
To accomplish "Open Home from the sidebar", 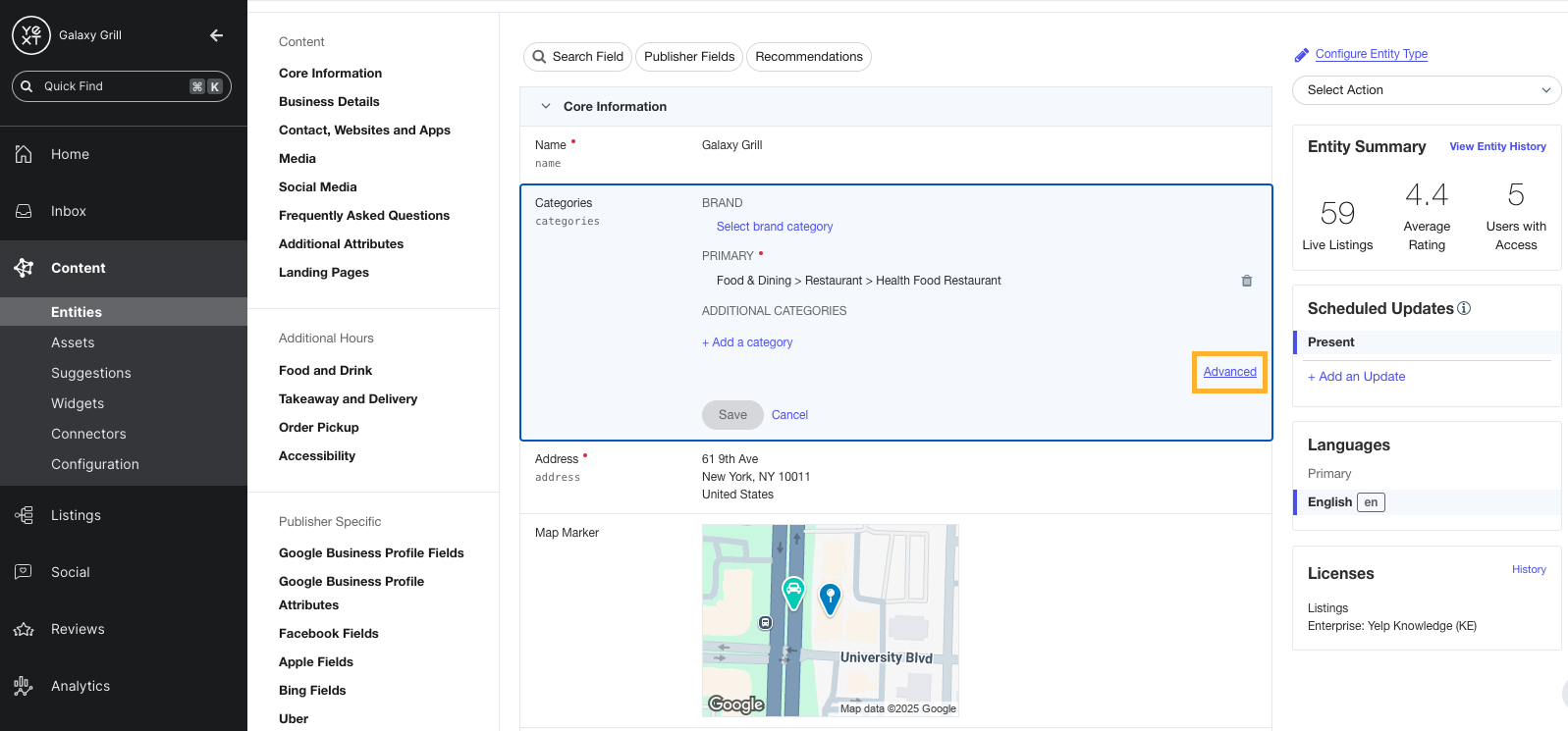I will tap(70, 154).
